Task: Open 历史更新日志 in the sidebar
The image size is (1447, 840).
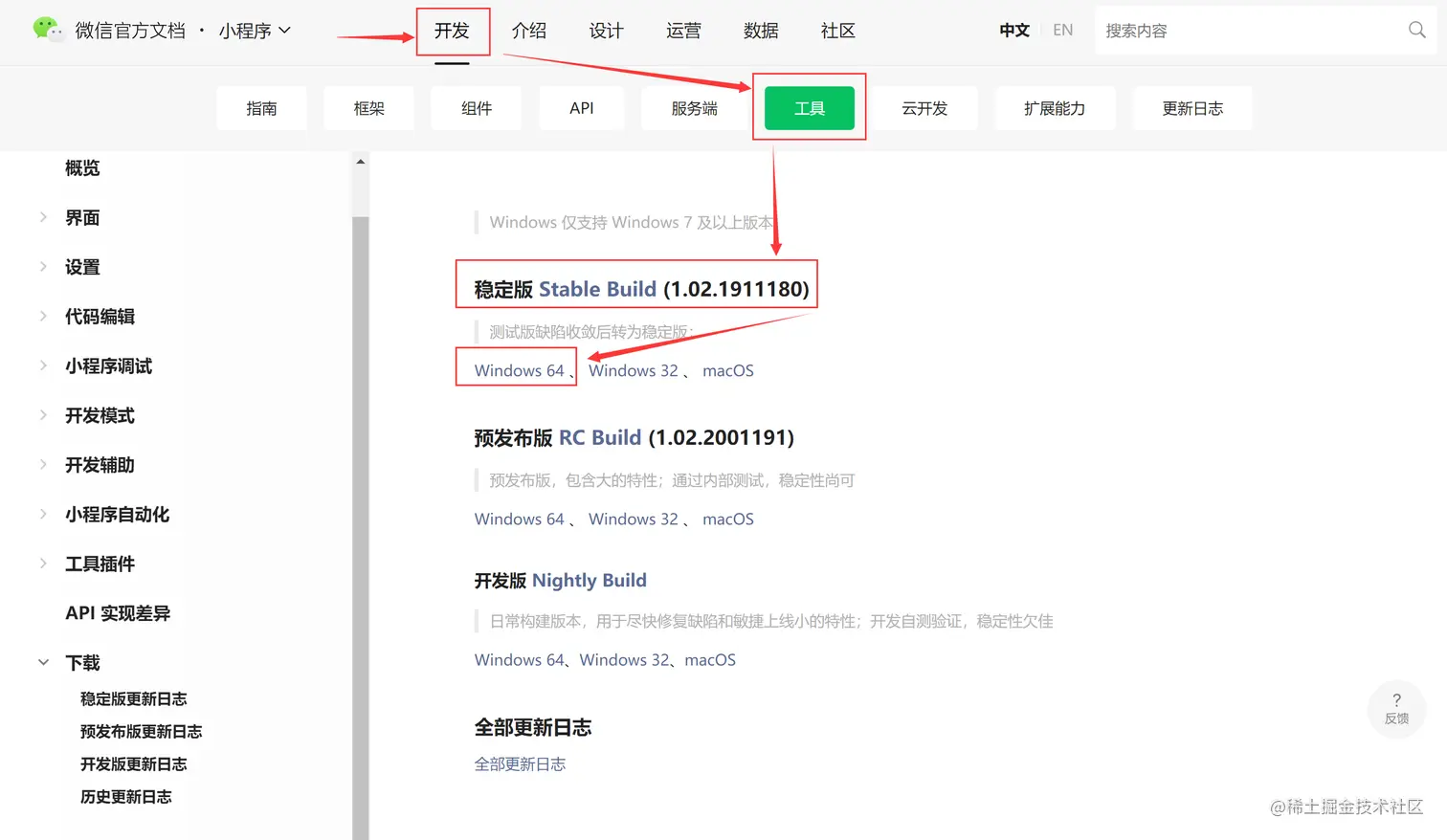Action: tap(125, 796)
